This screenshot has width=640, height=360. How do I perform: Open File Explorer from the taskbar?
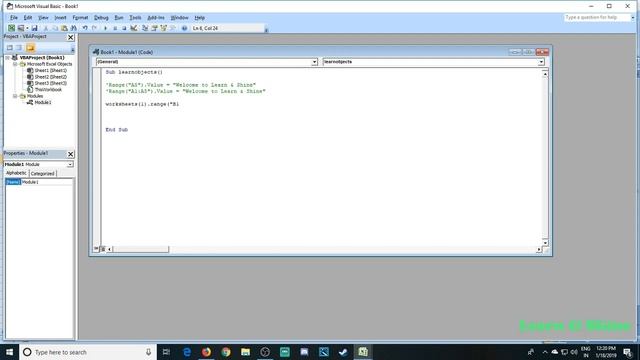pyautogui.click(x=245, y=352)
